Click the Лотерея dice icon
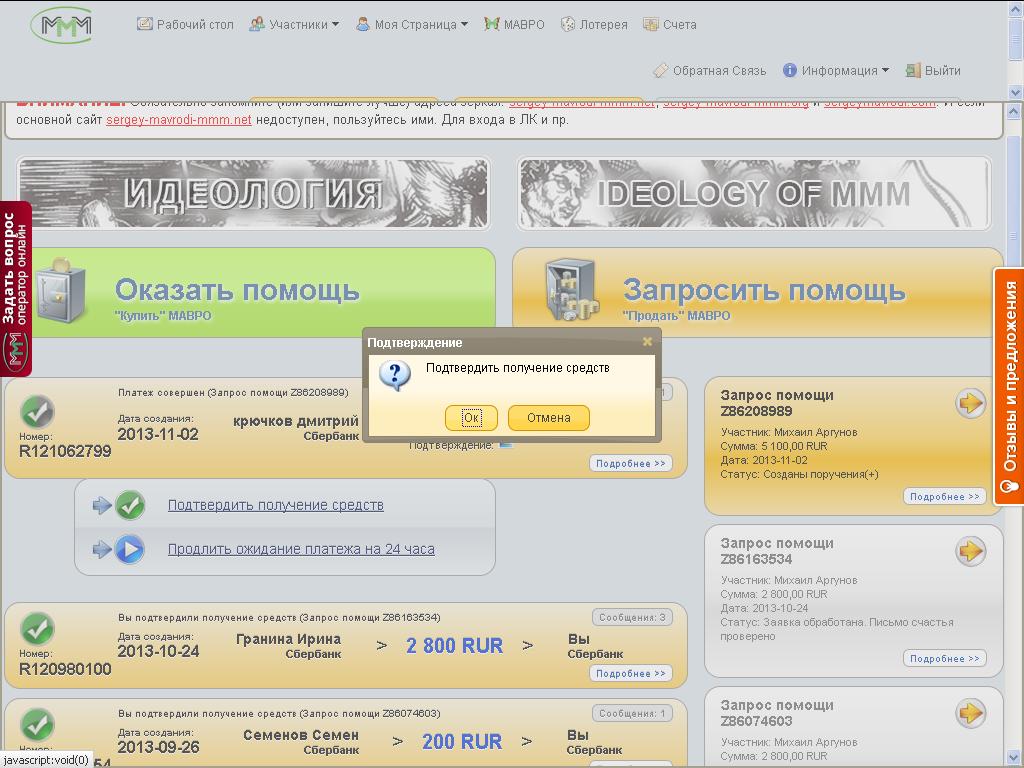This screenshot has width=1024, height=768. coord(568,24)
